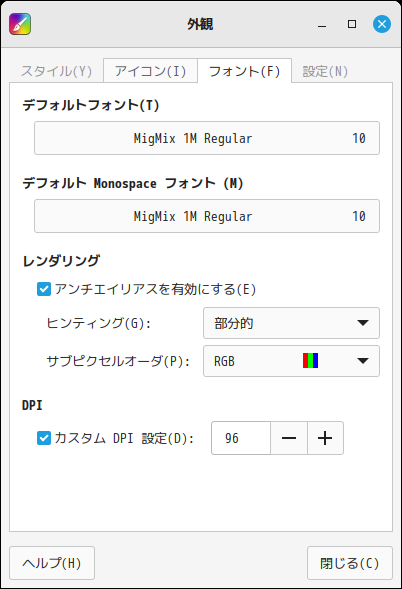This screenshot has height=589, width=402.
Task: Open the ヒンティング dropdown showing 部分的
Action: (292, 323)
